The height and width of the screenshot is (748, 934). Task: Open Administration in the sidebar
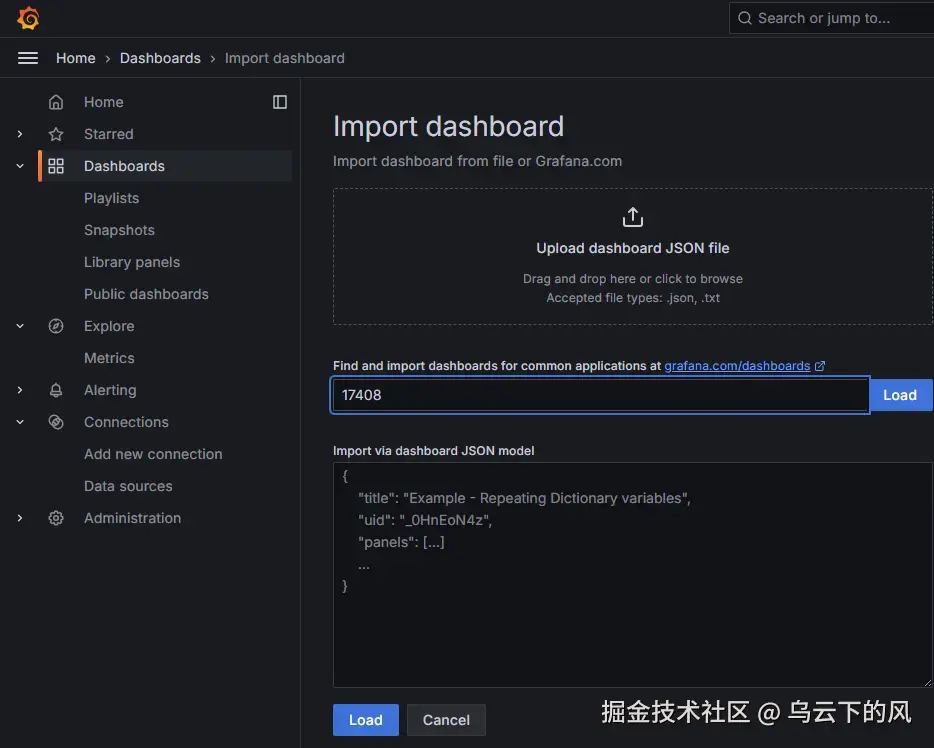tap(132, 518)
